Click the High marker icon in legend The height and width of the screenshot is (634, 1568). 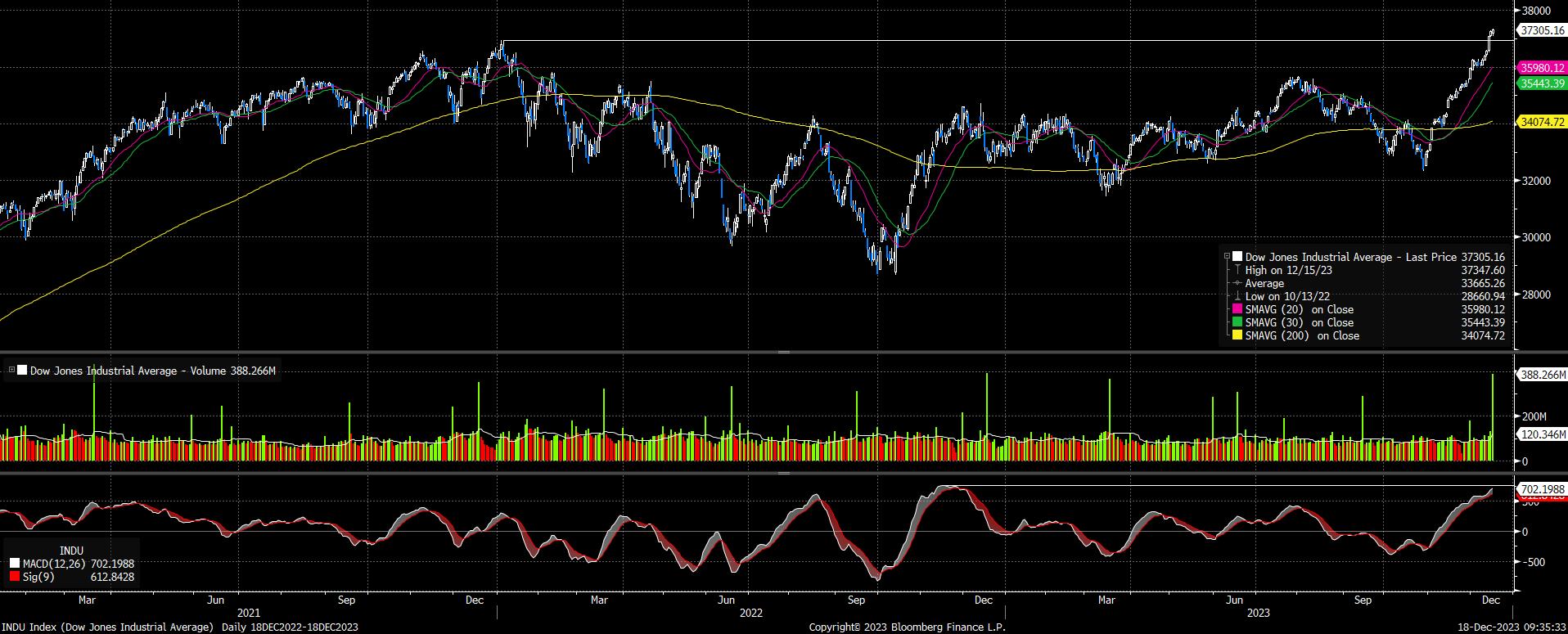click(1237, 270)
